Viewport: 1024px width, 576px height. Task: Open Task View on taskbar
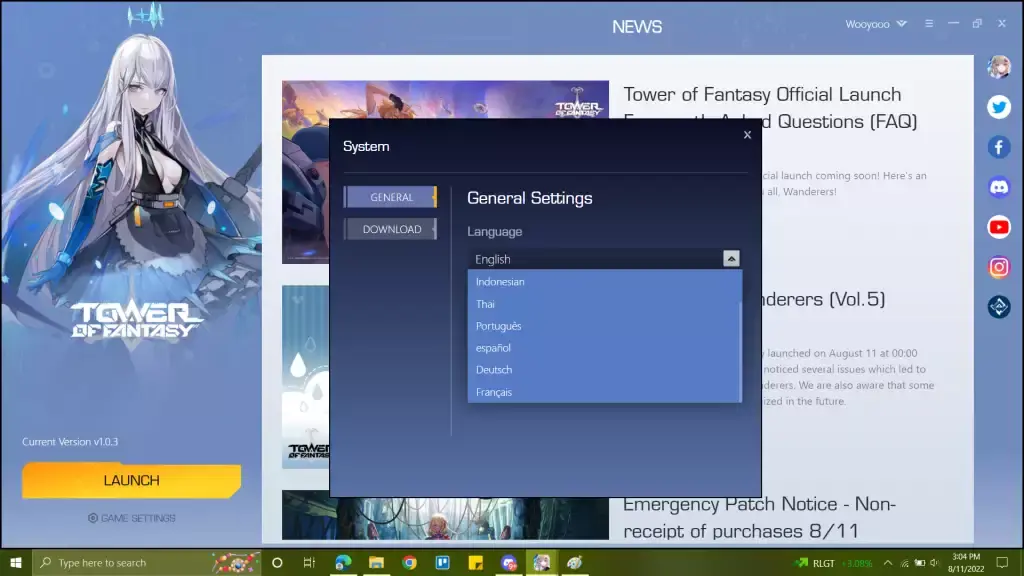click(310, 562)
